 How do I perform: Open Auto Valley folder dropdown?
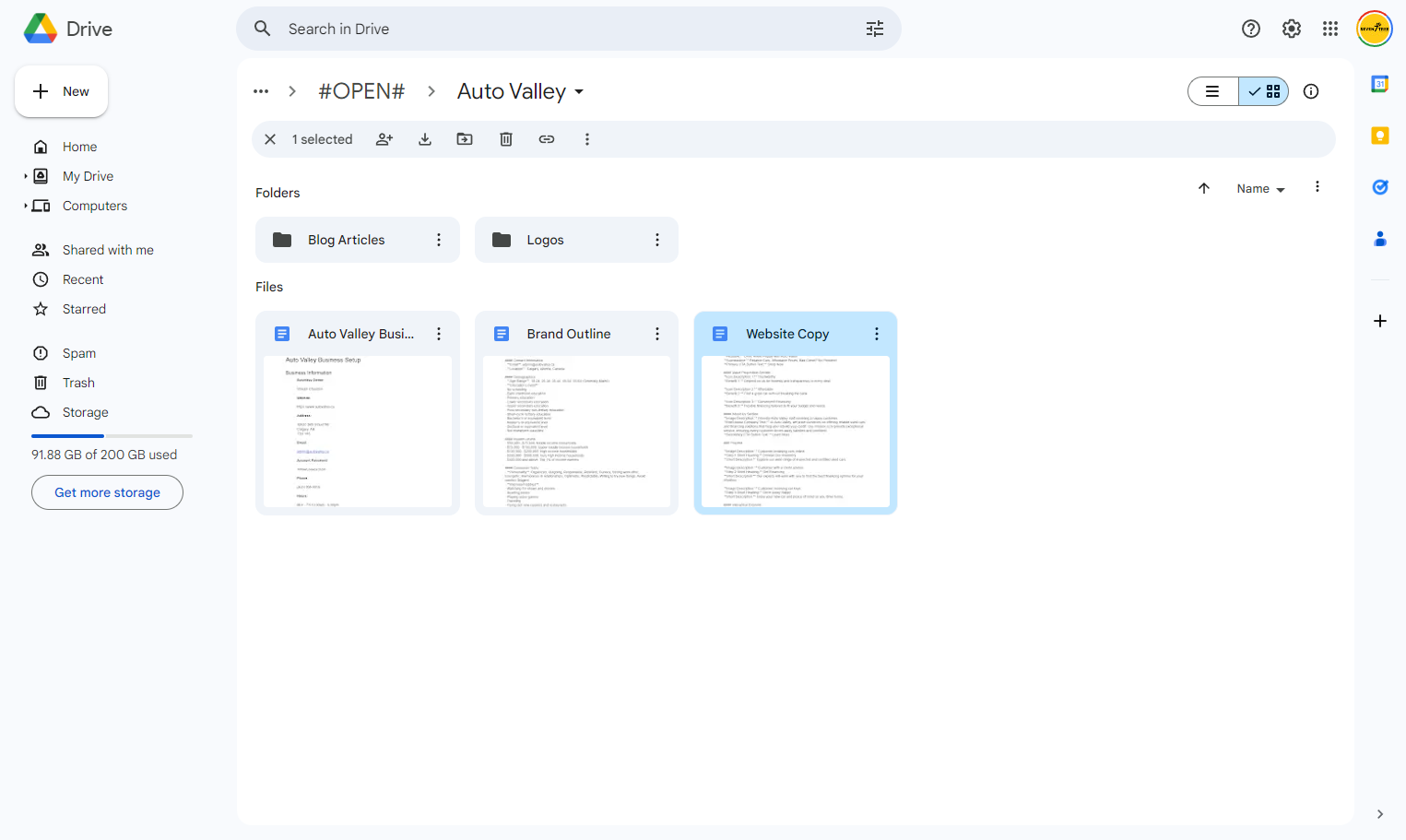pyautogui.click(x=580, y=91)
